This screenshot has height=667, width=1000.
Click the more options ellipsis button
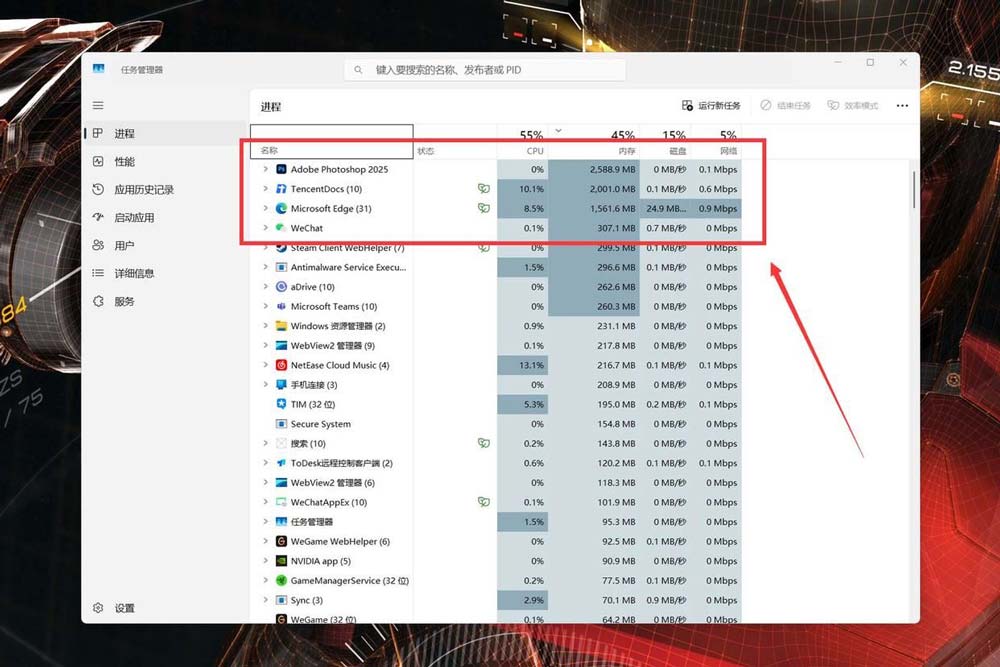[x=902, y=106]
